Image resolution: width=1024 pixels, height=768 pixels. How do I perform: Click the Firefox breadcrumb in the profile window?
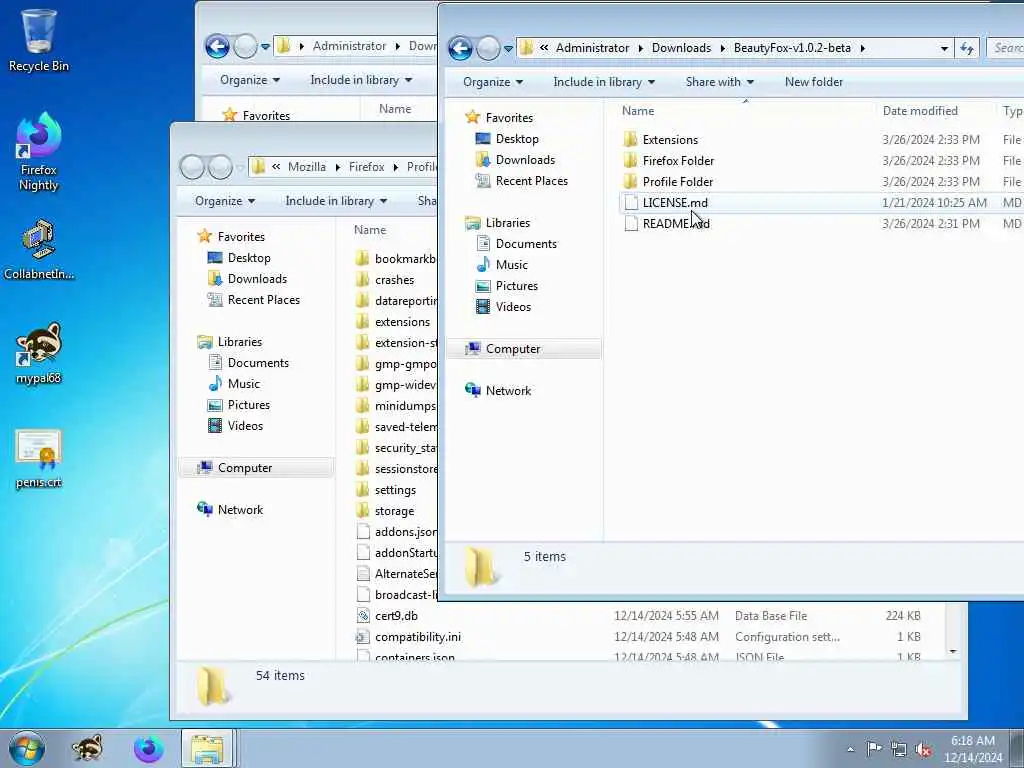[x=366, y=167]
